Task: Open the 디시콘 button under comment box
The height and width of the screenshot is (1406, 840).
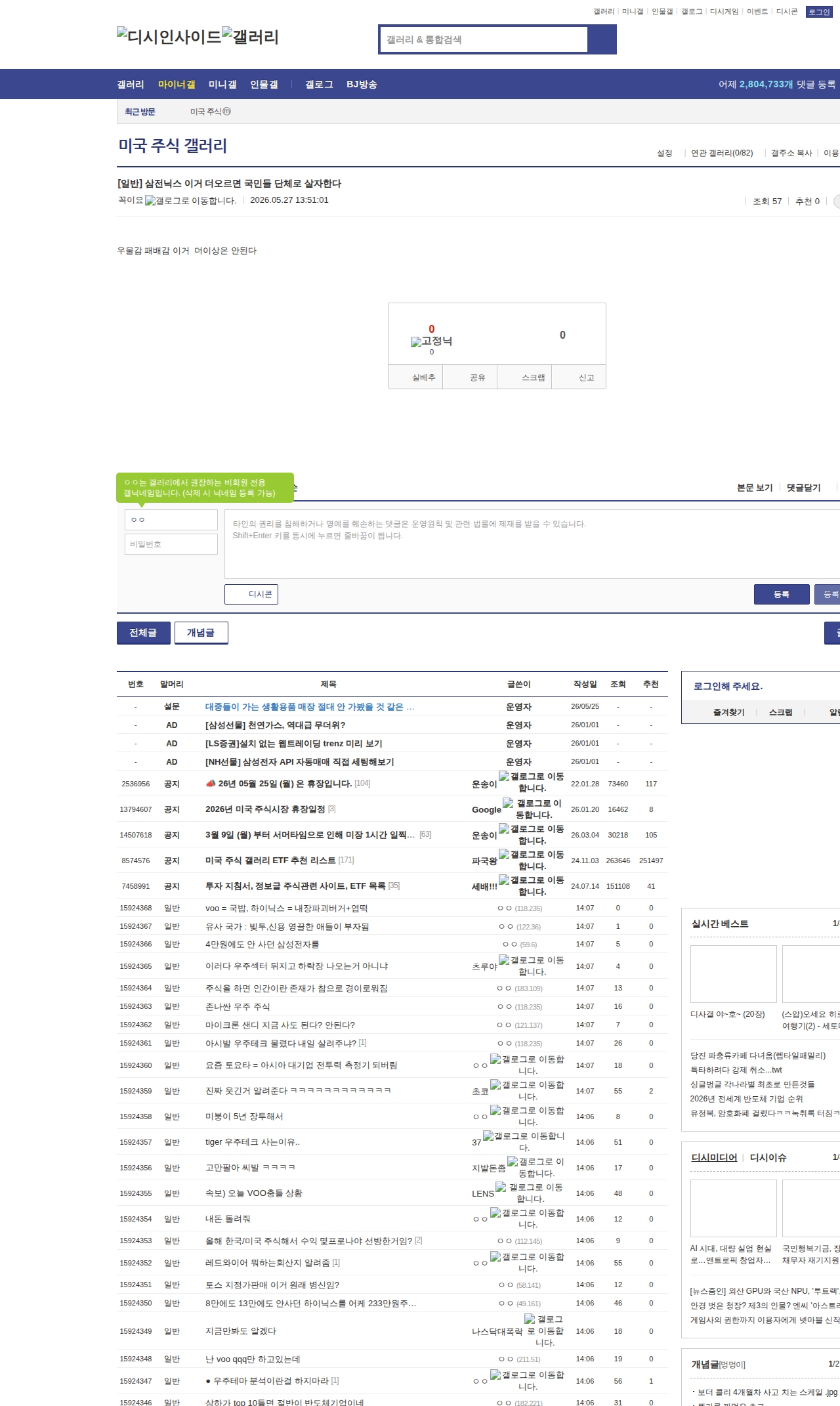Action: pyautogui.click(x=251, y=594)
